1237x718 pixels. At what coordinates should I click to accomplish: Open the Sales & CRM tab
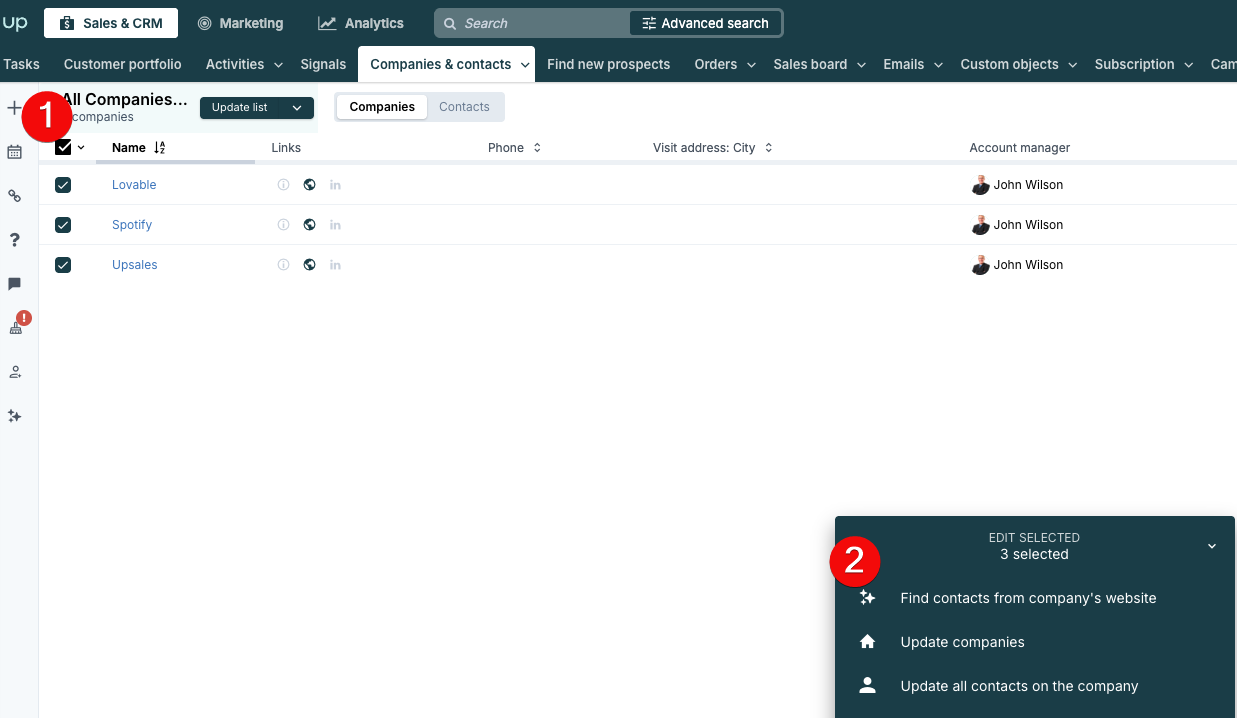click(111, 23)
